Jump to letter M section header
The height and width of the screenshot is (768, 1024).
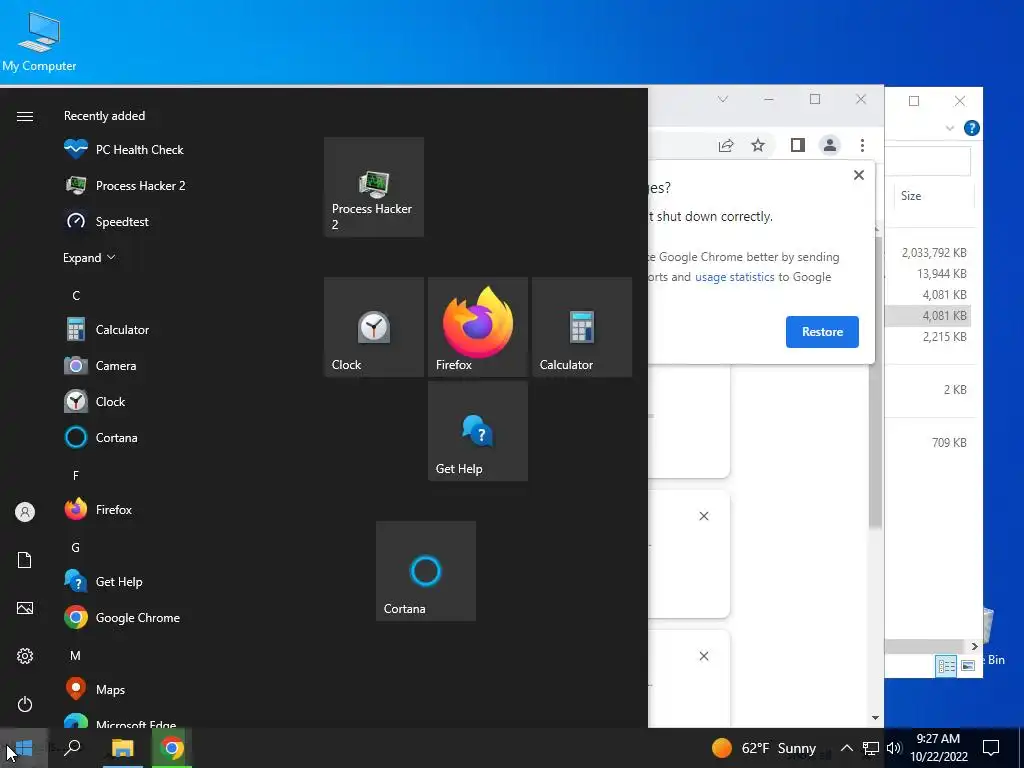pyautogui.click(x=76, y=655)
